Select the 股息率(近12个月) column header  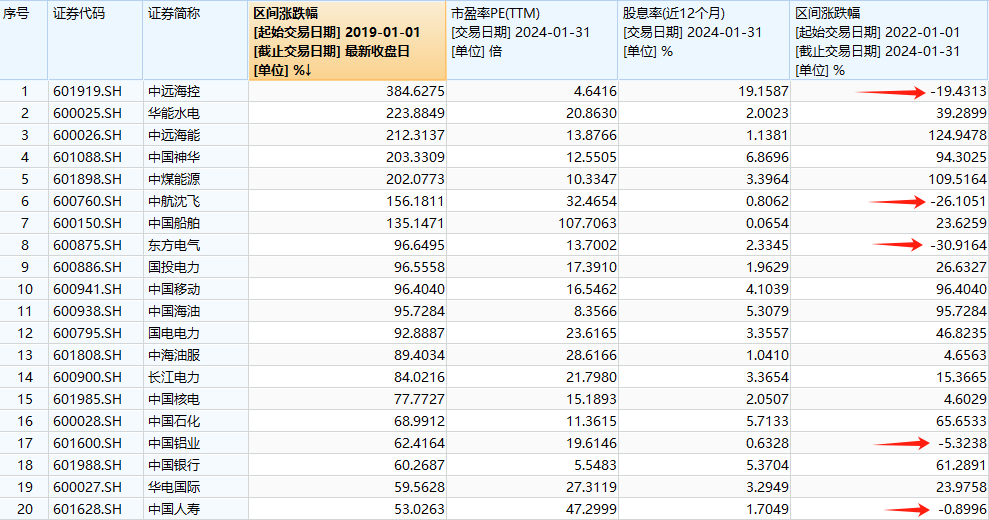pos(703,40)
